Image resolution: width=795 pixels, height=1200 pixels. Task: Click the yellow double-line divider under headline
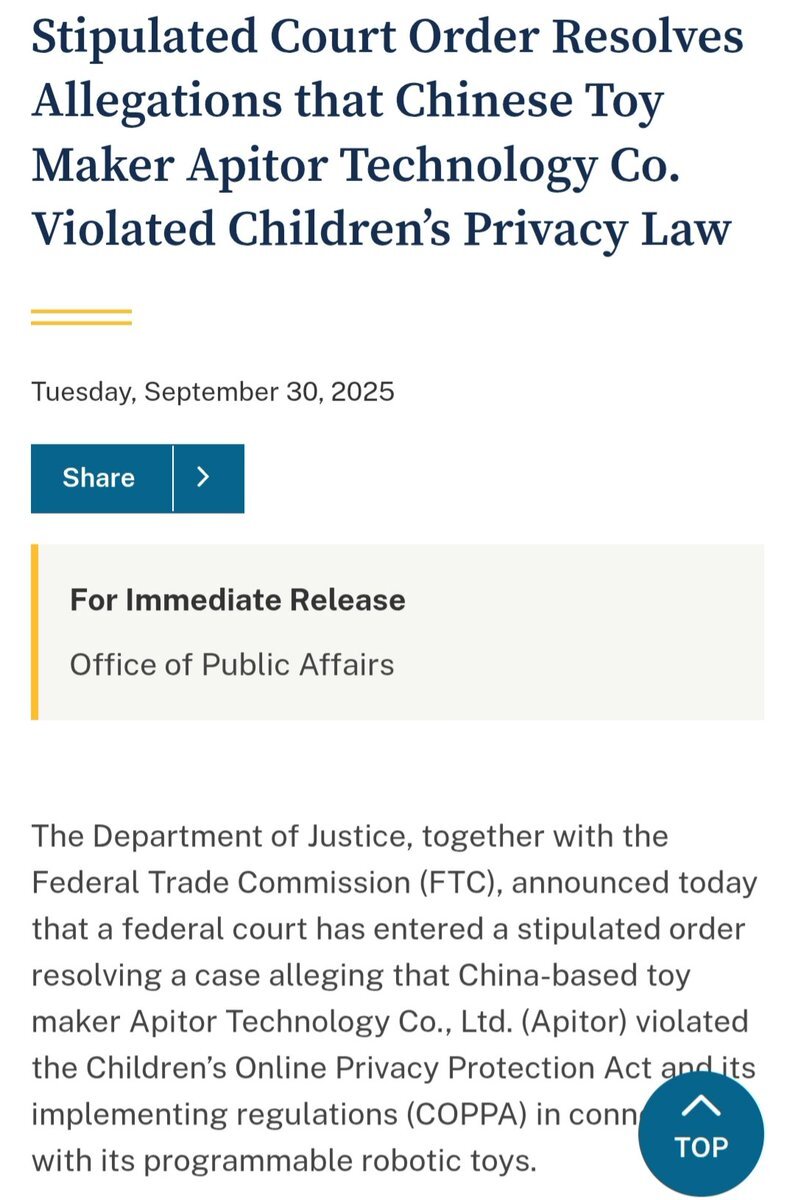coord(81,317)
